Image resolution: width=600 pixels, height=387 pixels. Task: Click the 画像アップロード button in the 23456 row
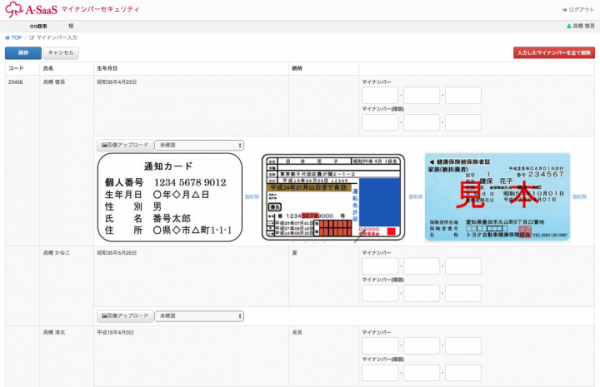click(x=125, y=145)
